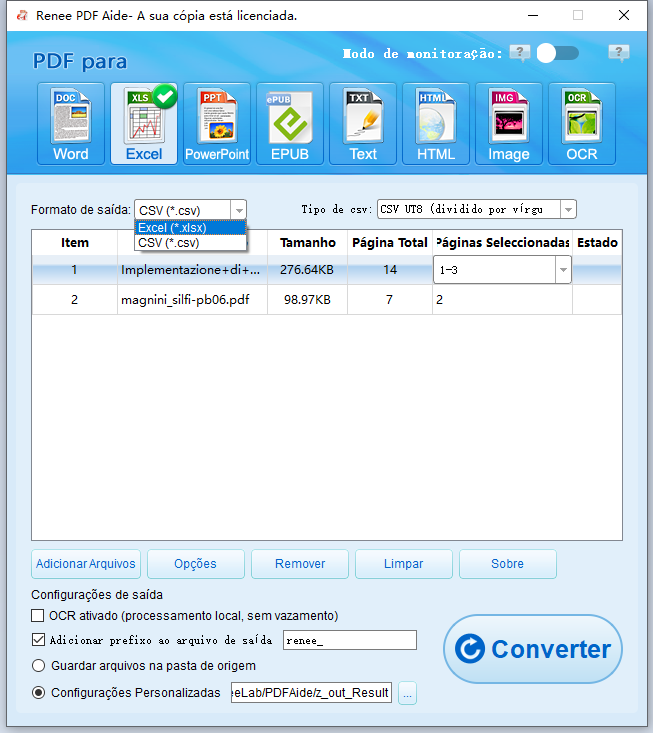The height and width of the screenshot is (733, 653).
Task: Click the renee_ prefix input field
Action: pyautogui.click(x=350, y=640)
